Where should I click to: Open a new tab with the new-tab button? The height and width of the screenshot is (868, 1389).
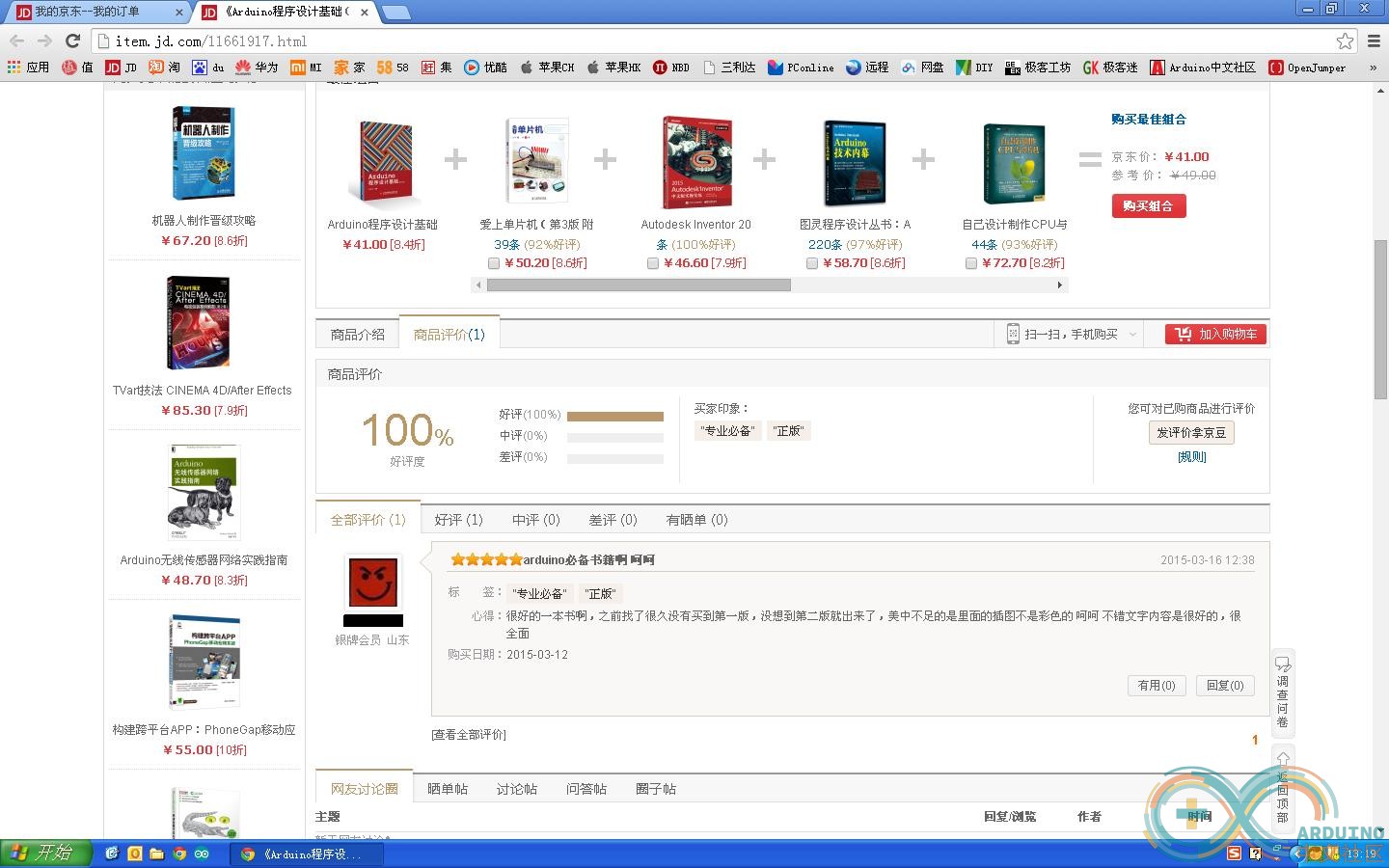click(396, 13)
